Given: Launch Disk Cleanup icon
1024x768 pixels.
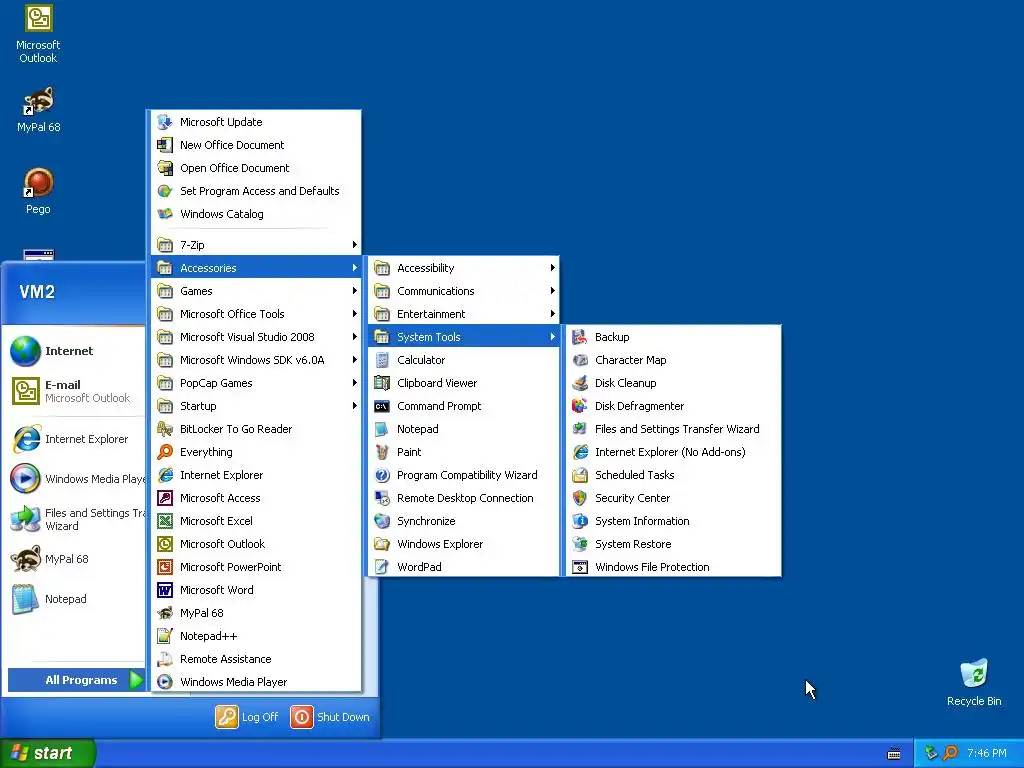Looking at the screenshot, I should 580,383.
